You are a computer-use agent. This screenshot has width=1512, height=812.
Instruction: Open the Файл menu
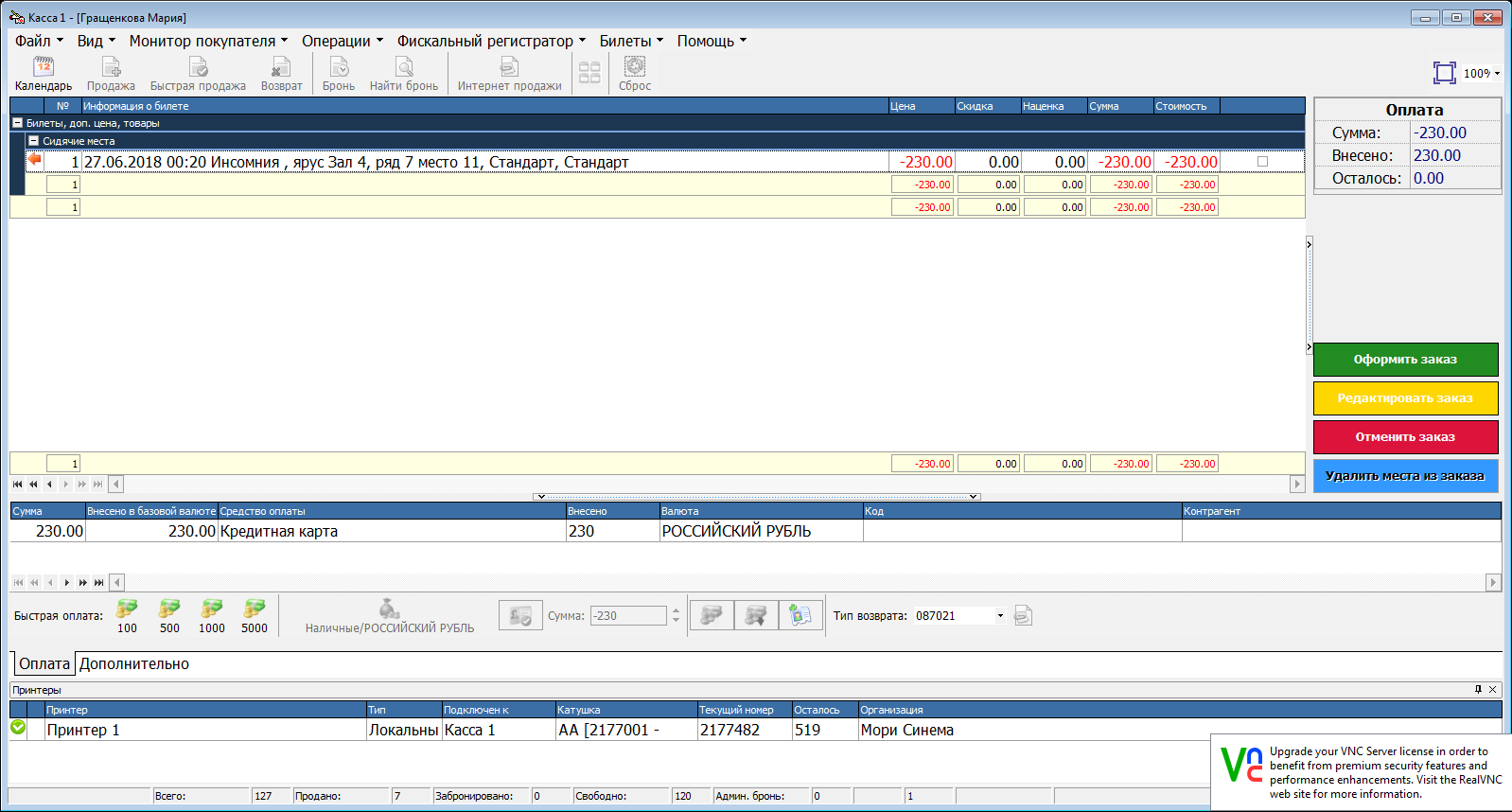(39, 41)
